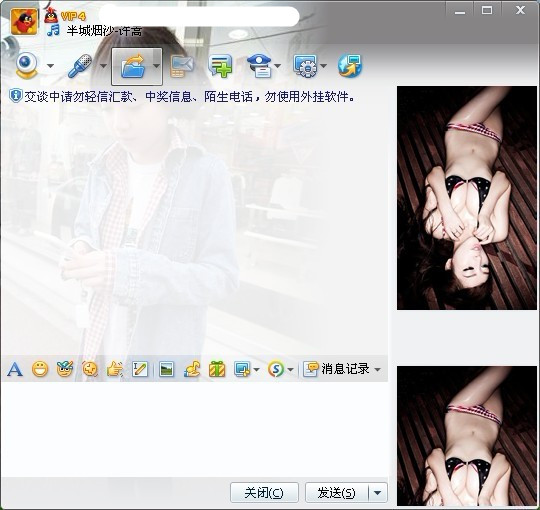
Task: Click the lower QQ show picture
Action: pos(467,436)
